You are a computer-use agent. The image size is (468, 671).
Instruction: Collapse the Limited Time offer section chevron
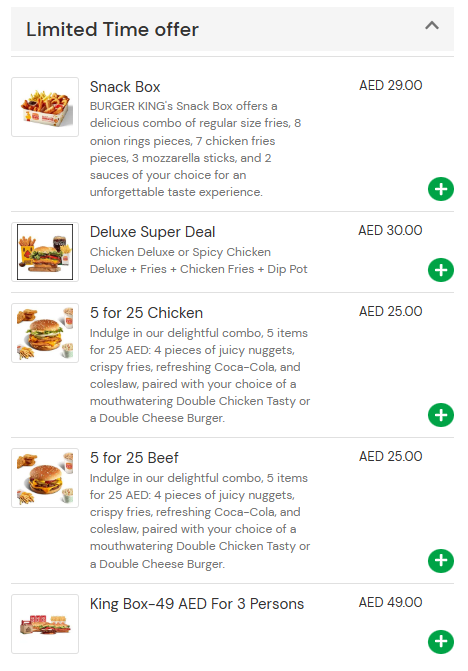tap(432, 26)
